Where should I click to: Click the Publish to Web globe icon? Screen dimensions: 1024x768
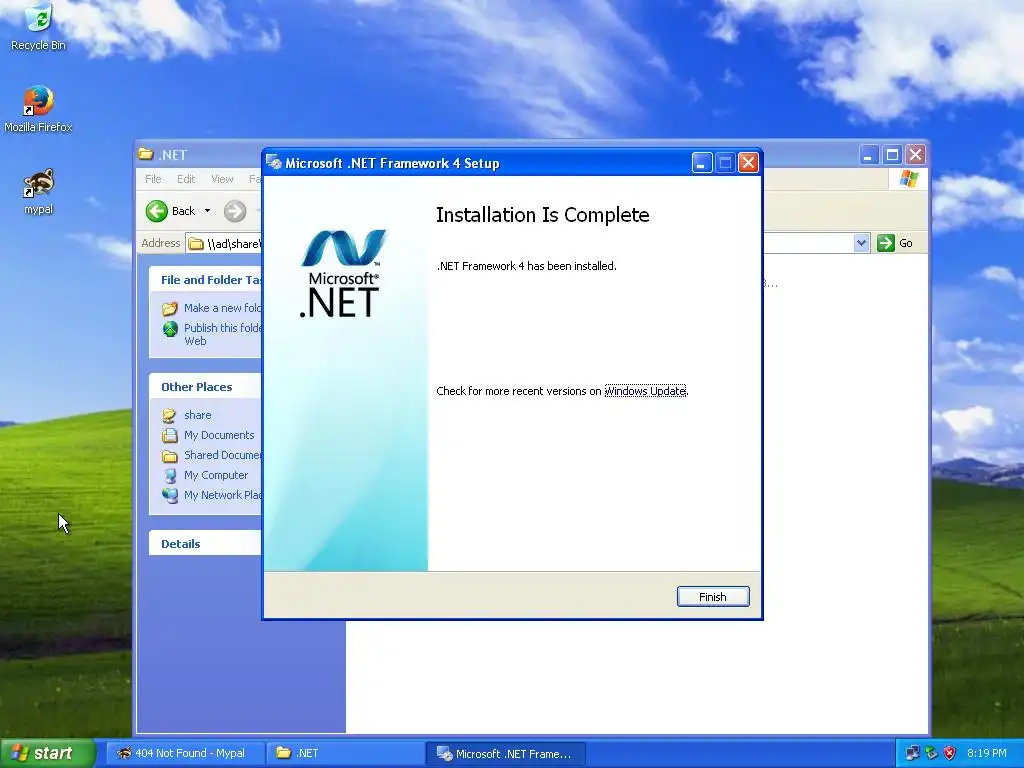[x=170, y=328]
